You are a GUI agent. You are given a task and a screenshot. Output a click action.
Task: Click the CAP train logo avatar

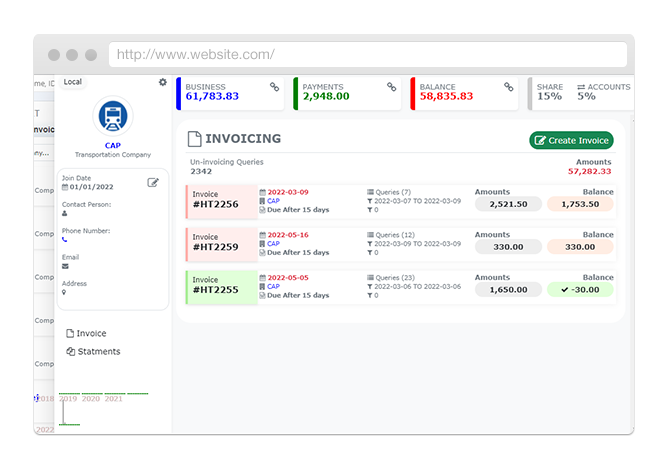pyautogui.click(x=112, y=117)
